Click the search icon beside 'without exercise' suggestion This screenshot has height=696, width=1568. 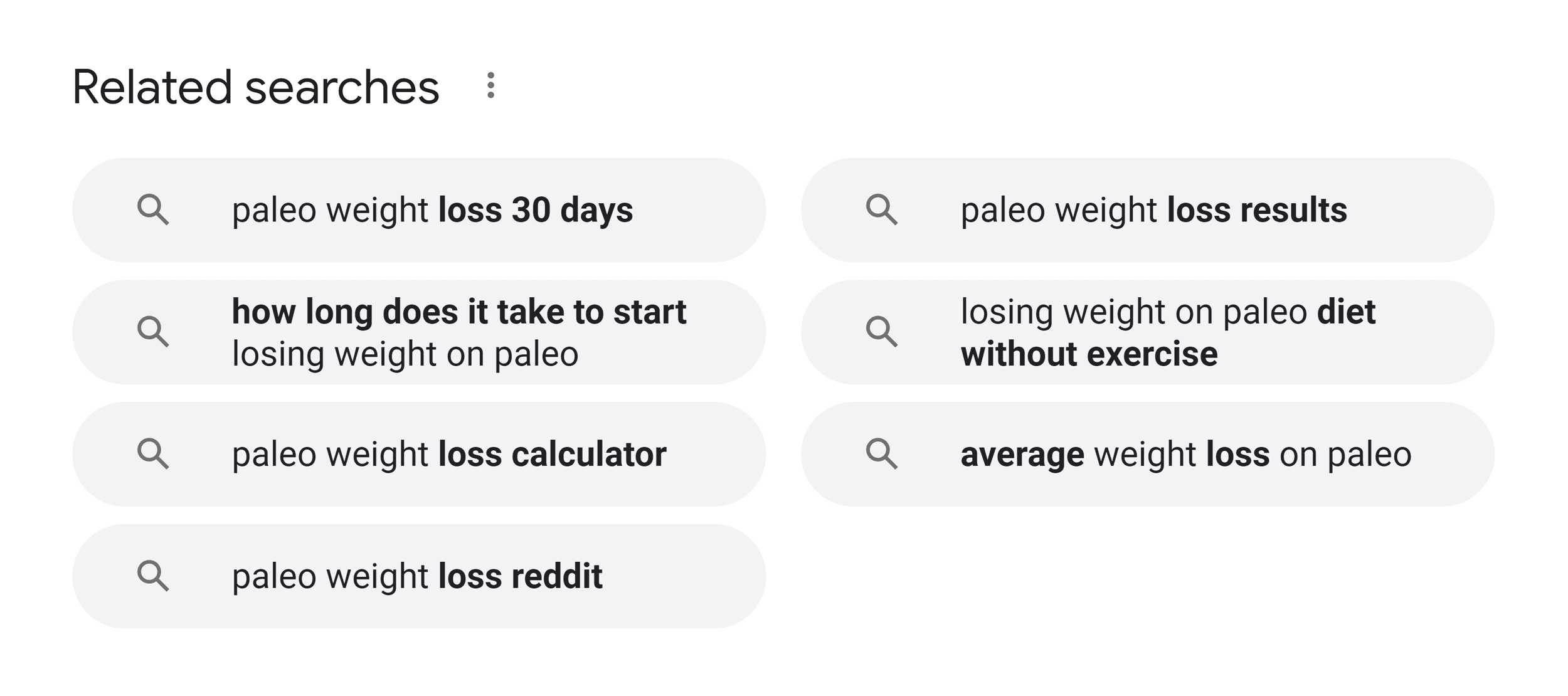[881, 332]
